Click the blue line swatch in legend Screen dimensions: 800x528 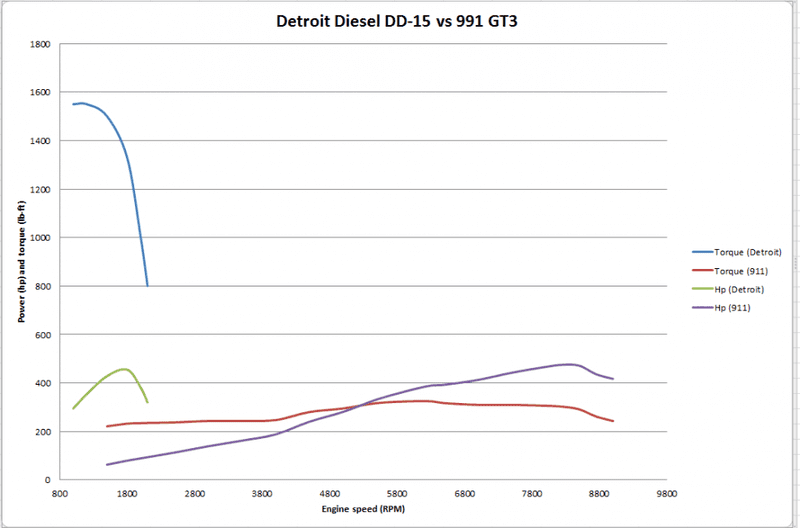(x=701, y=252)
